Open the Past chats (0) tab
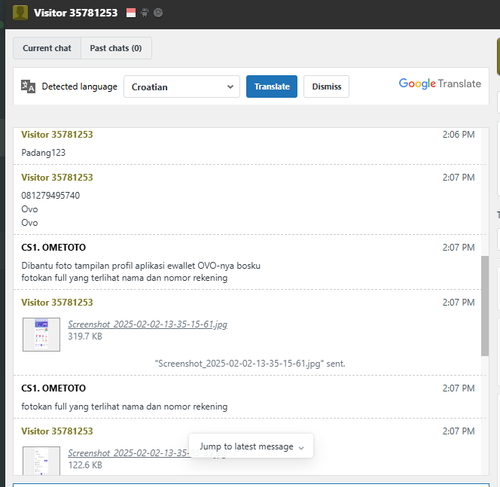The image size is (500, 487). pos(116,48)
